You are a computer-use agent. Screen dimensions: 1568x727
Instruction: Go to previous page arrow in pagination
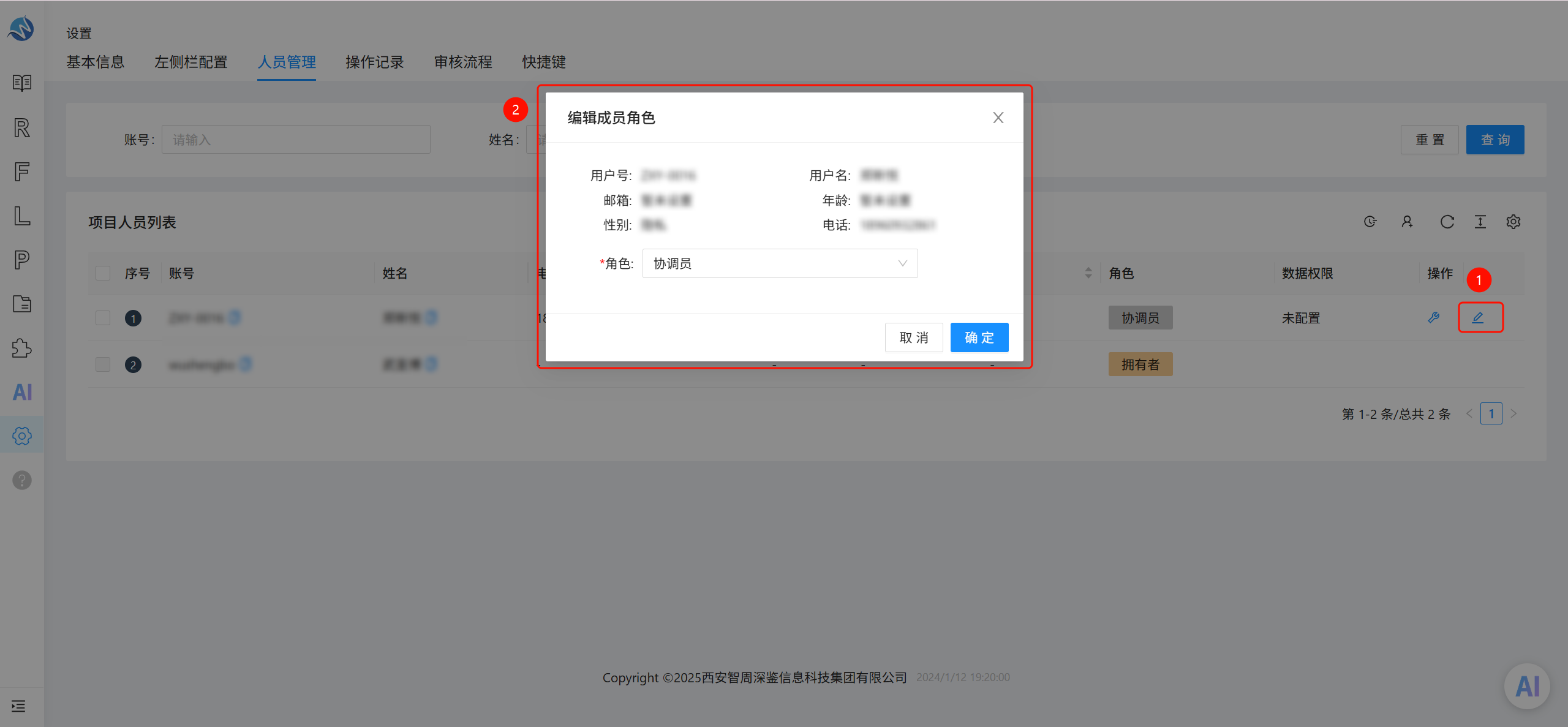(x=1469, y=414)
